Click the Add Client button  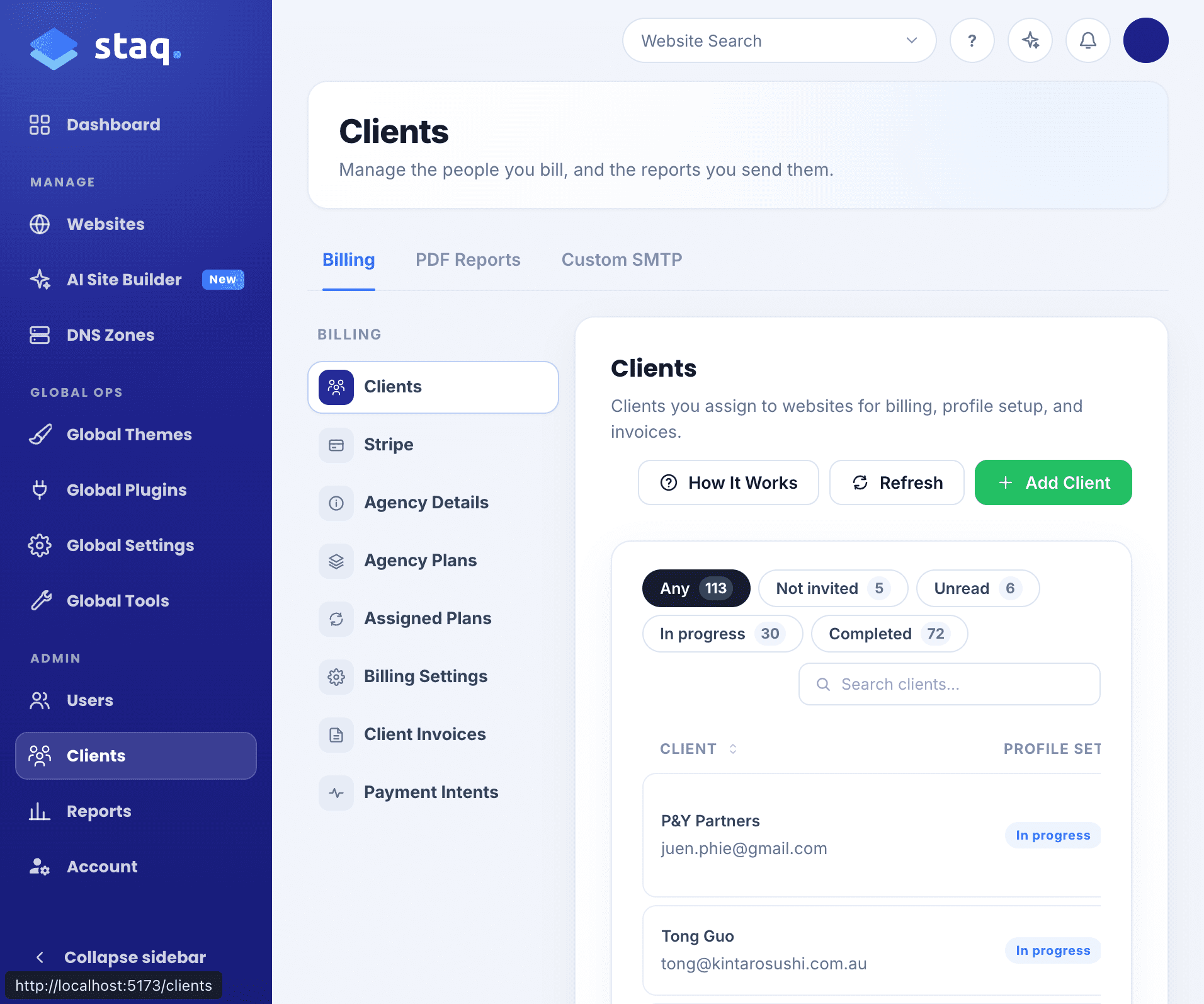(x=1053, y=482)
